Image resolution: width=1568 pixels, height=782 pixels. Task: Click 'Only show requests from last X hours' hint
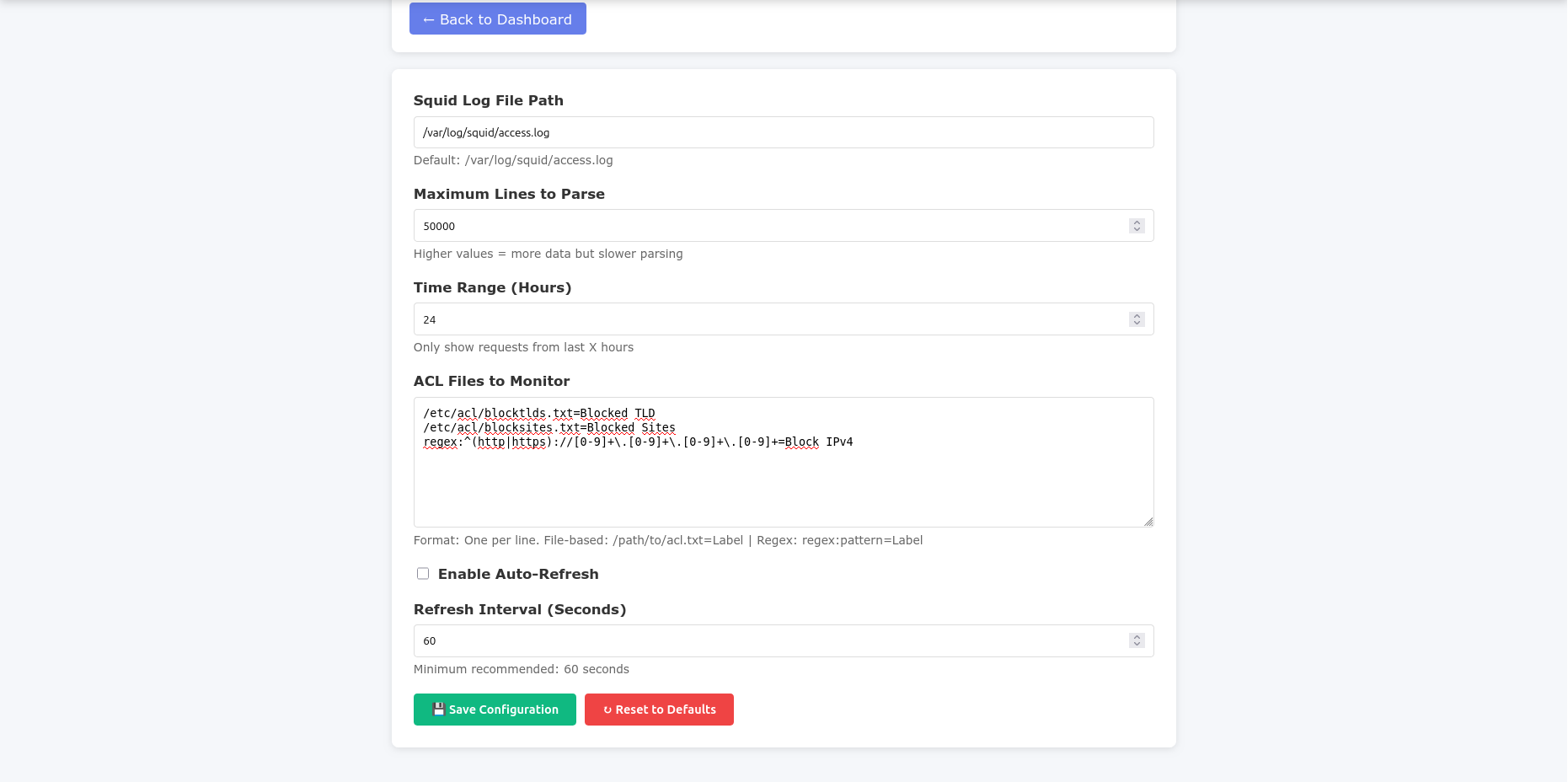(523, 347)
